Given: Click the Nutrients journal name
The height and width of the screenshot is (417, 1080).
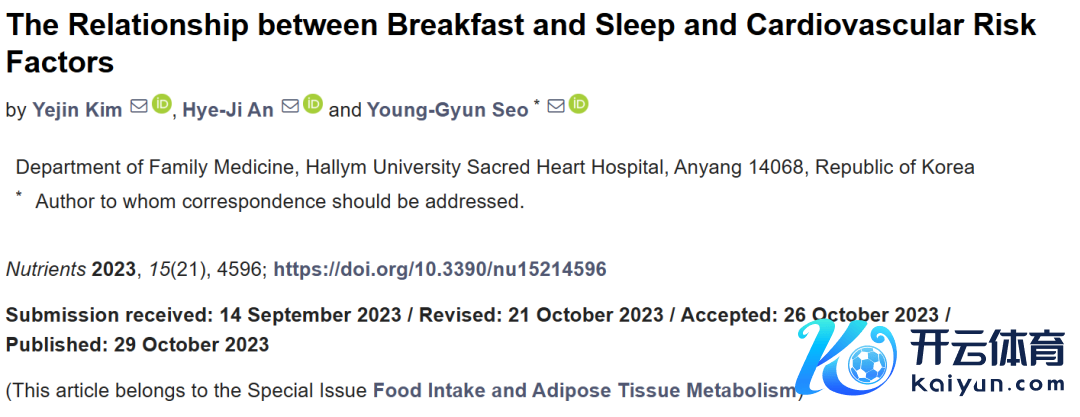Looking at the screenshot, I should click(46, 269).
